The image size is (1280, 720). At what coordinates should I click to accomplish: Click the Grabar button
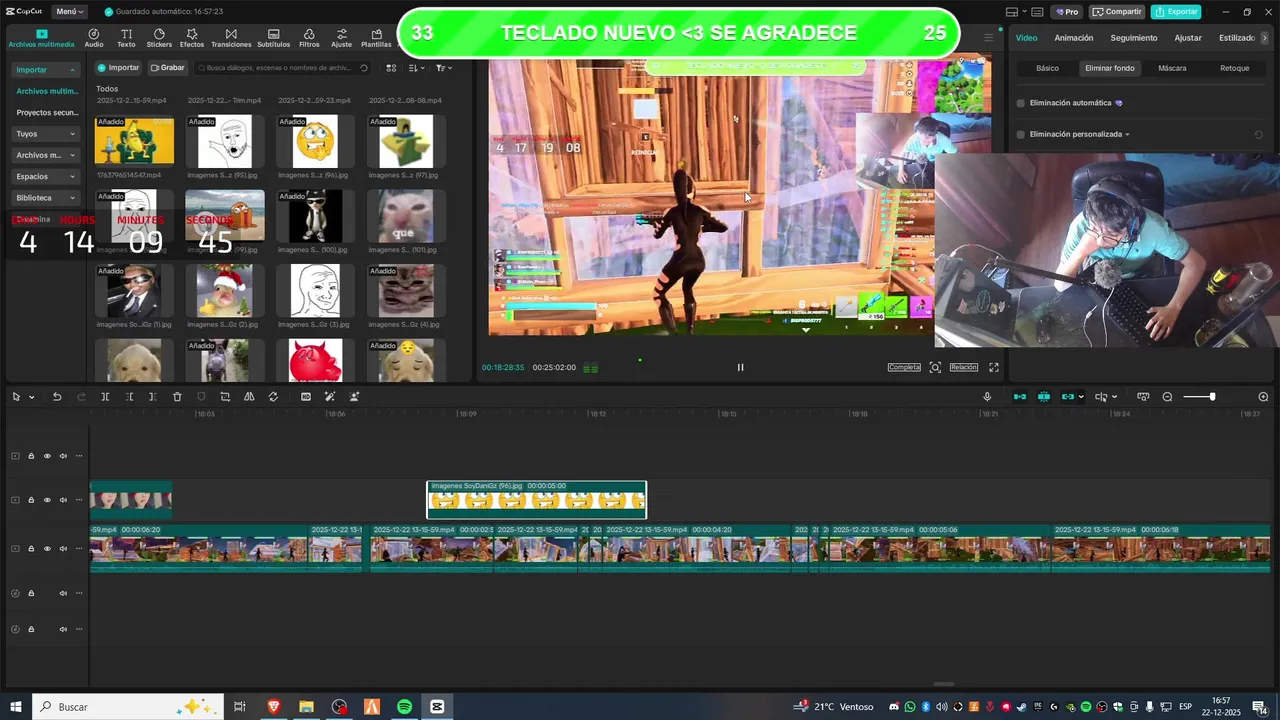pos(167,68)
